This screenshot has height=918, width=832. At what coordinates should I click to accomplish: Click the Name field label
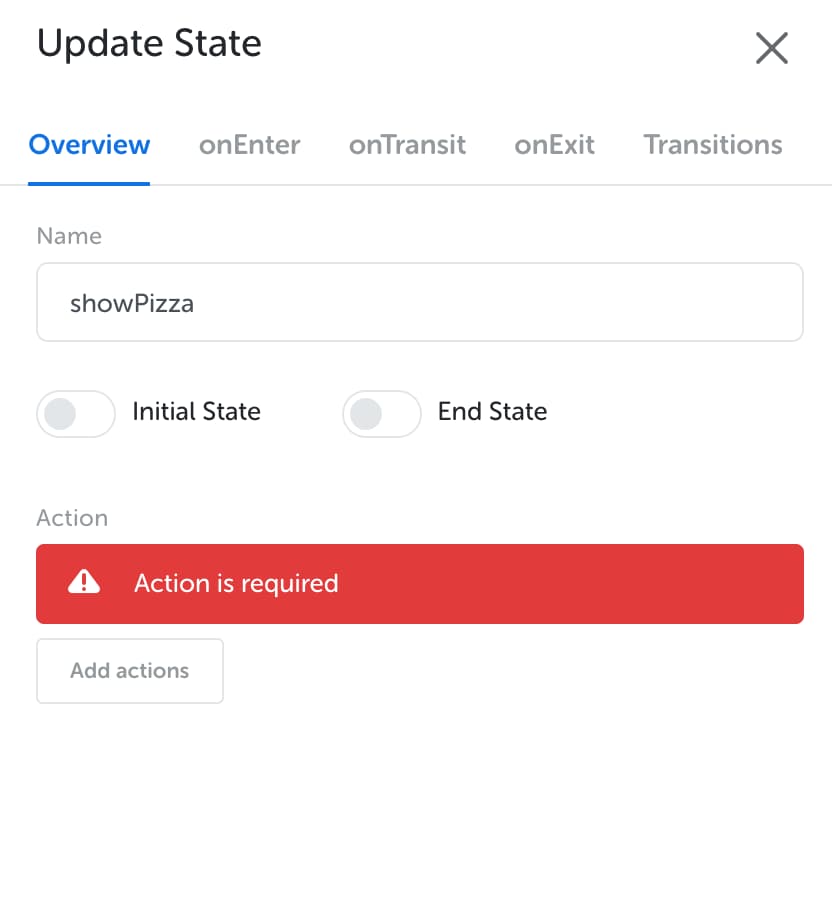point(69,237)
